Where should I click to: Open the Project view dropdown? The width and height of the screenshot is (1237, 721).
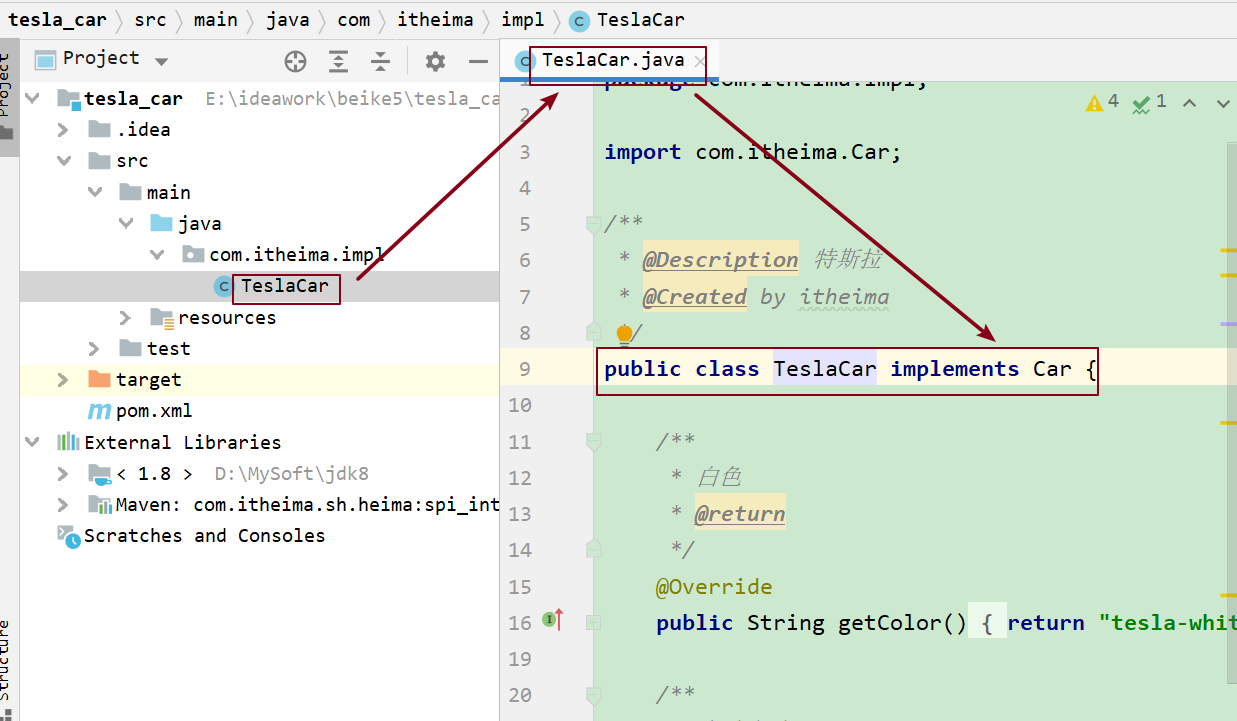coord(161,62)
